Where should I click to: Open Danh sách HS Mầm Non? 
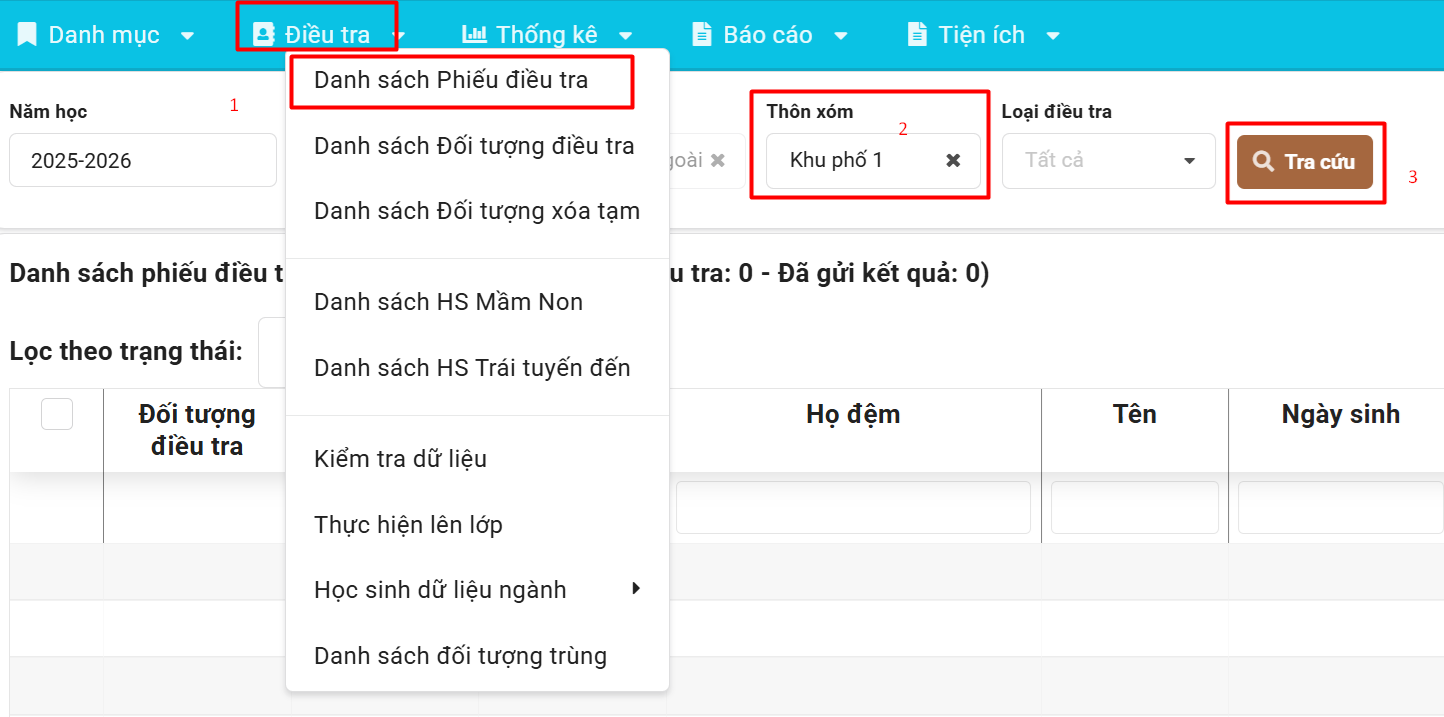click(x=448, y=302)
